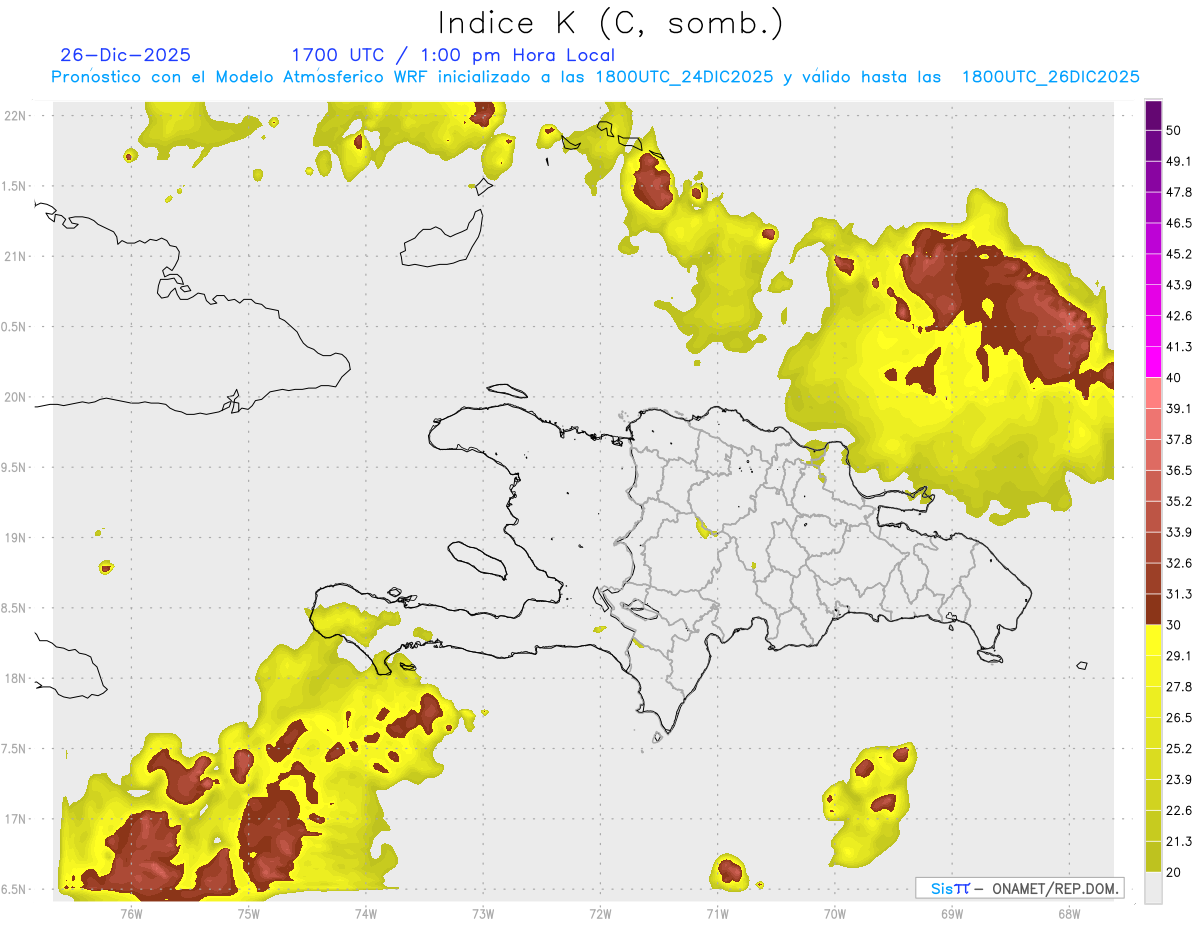The height and width of the screenshot is (927, 1200).
Task: Click the '27.8' color bar label
Action: pyautogui.click(x=1179, y=687)
